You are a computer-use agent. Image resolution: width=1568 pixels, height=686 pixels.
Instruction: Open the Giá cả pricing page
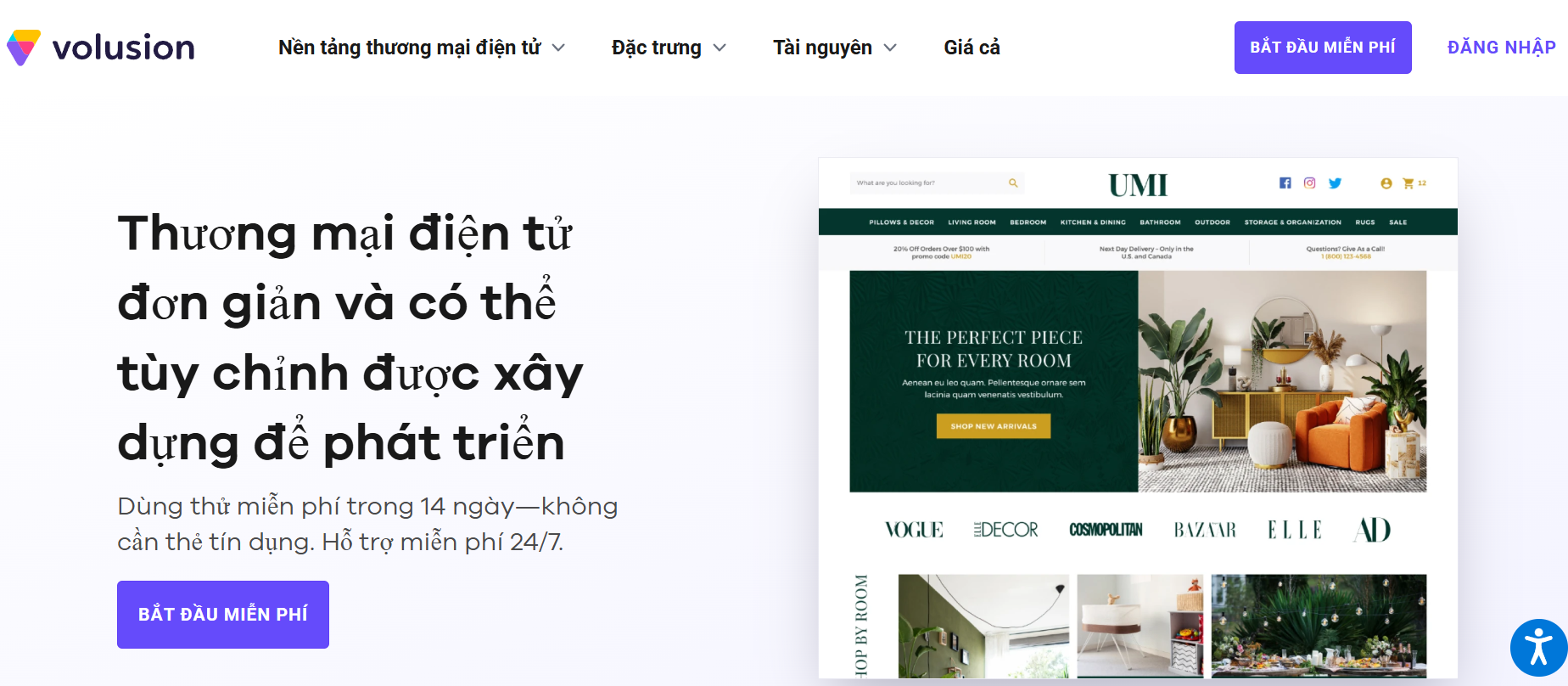[972, 48]
